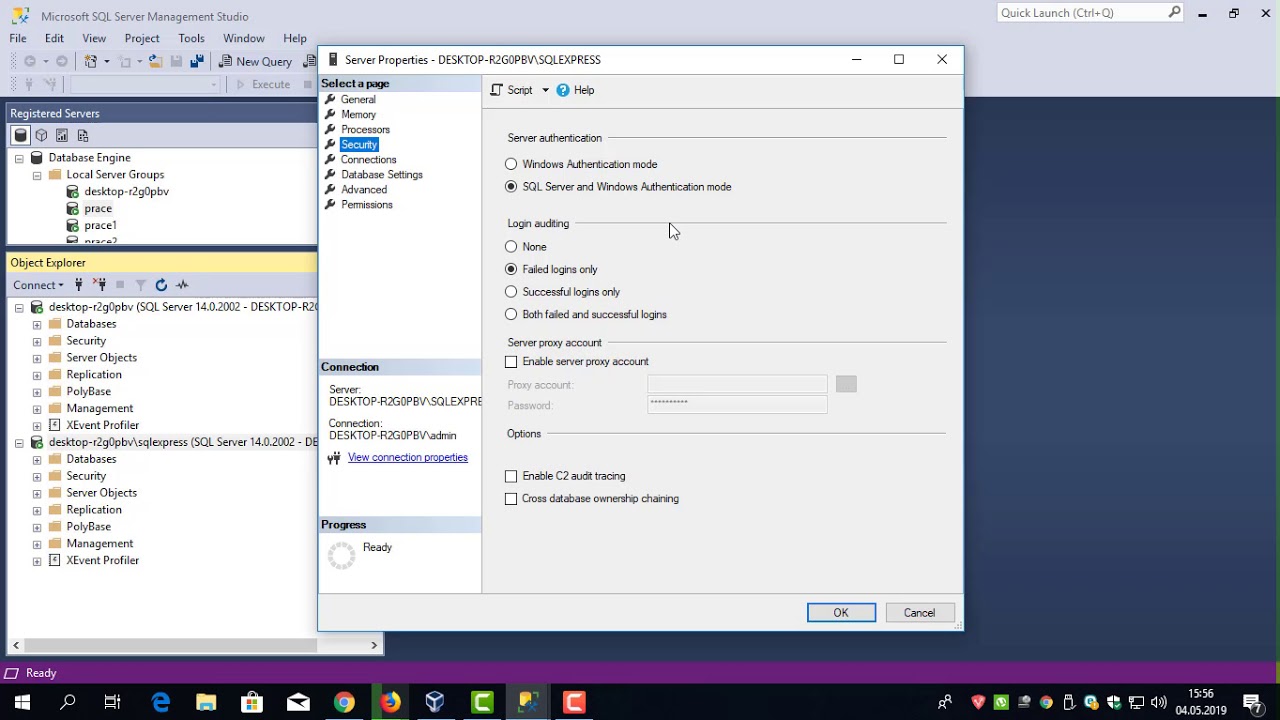Viewport: 1280px width, 720px height.
Task: Select None for login auditing
Action: [511, 247]
